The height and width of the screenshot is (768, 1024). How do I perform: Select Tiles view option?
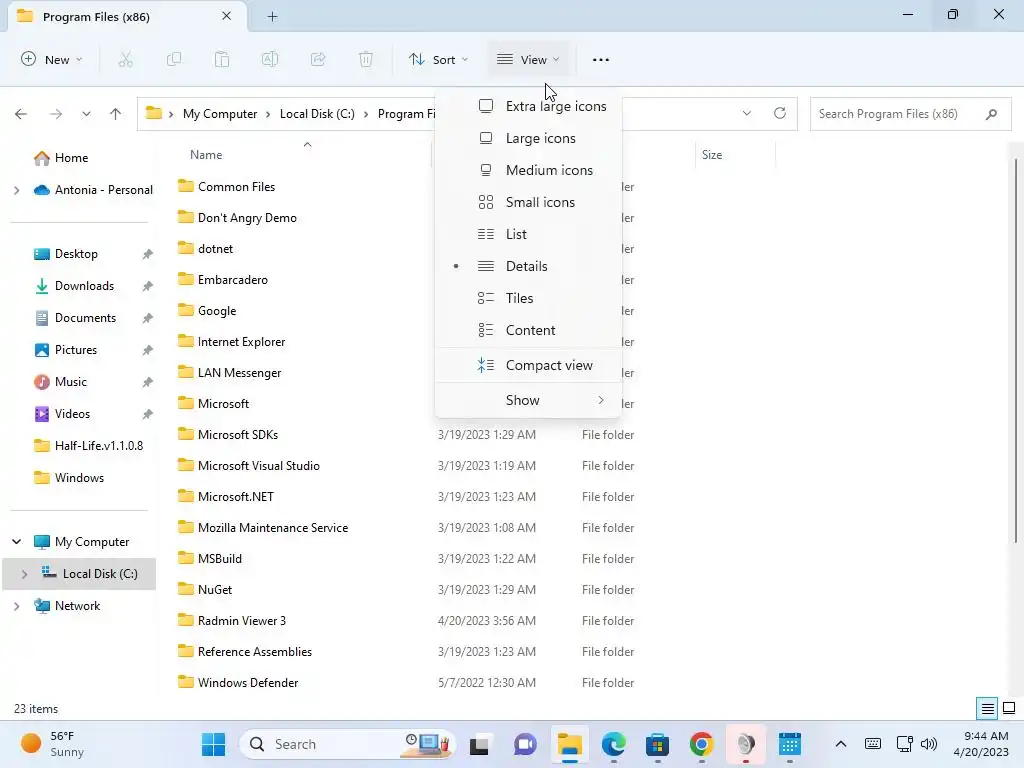[x=528, y=298]
